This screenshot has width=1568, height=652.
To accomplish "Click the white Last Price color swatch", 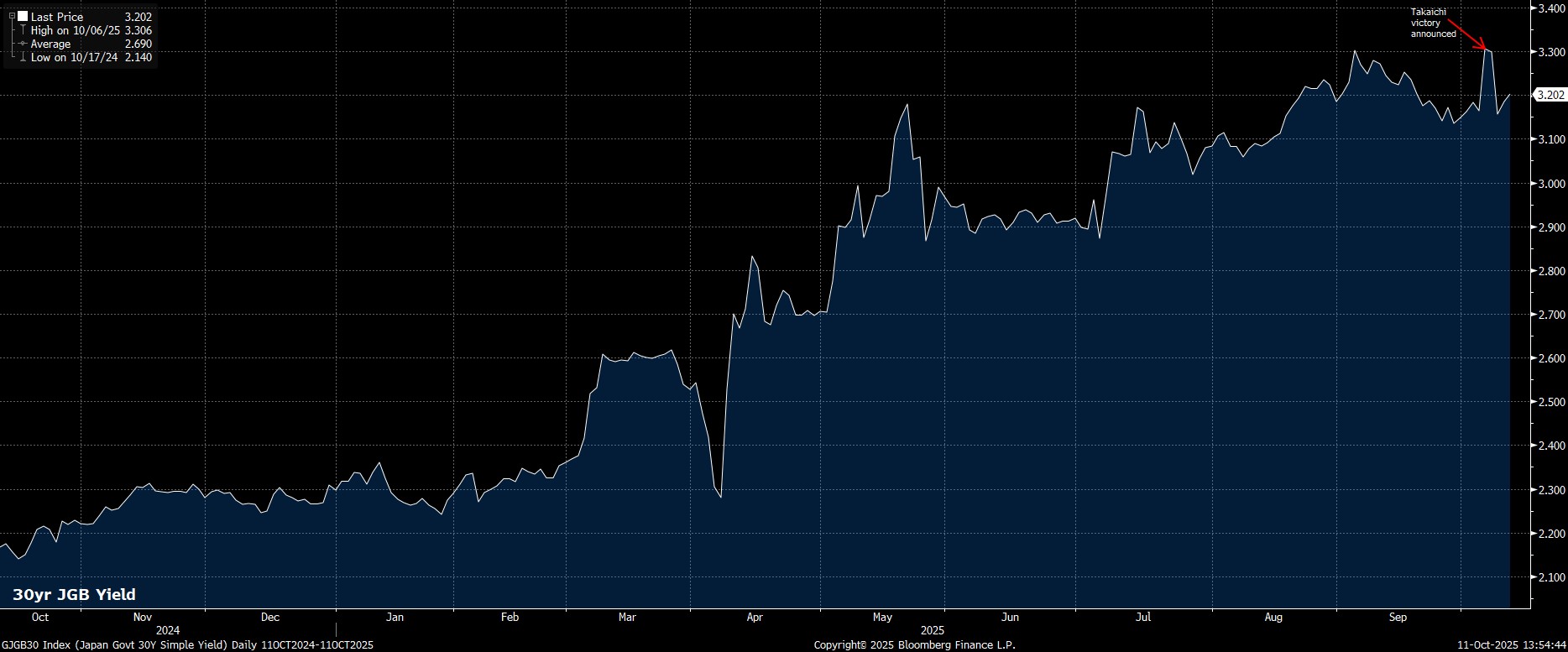I will click(x=23, y=17).
